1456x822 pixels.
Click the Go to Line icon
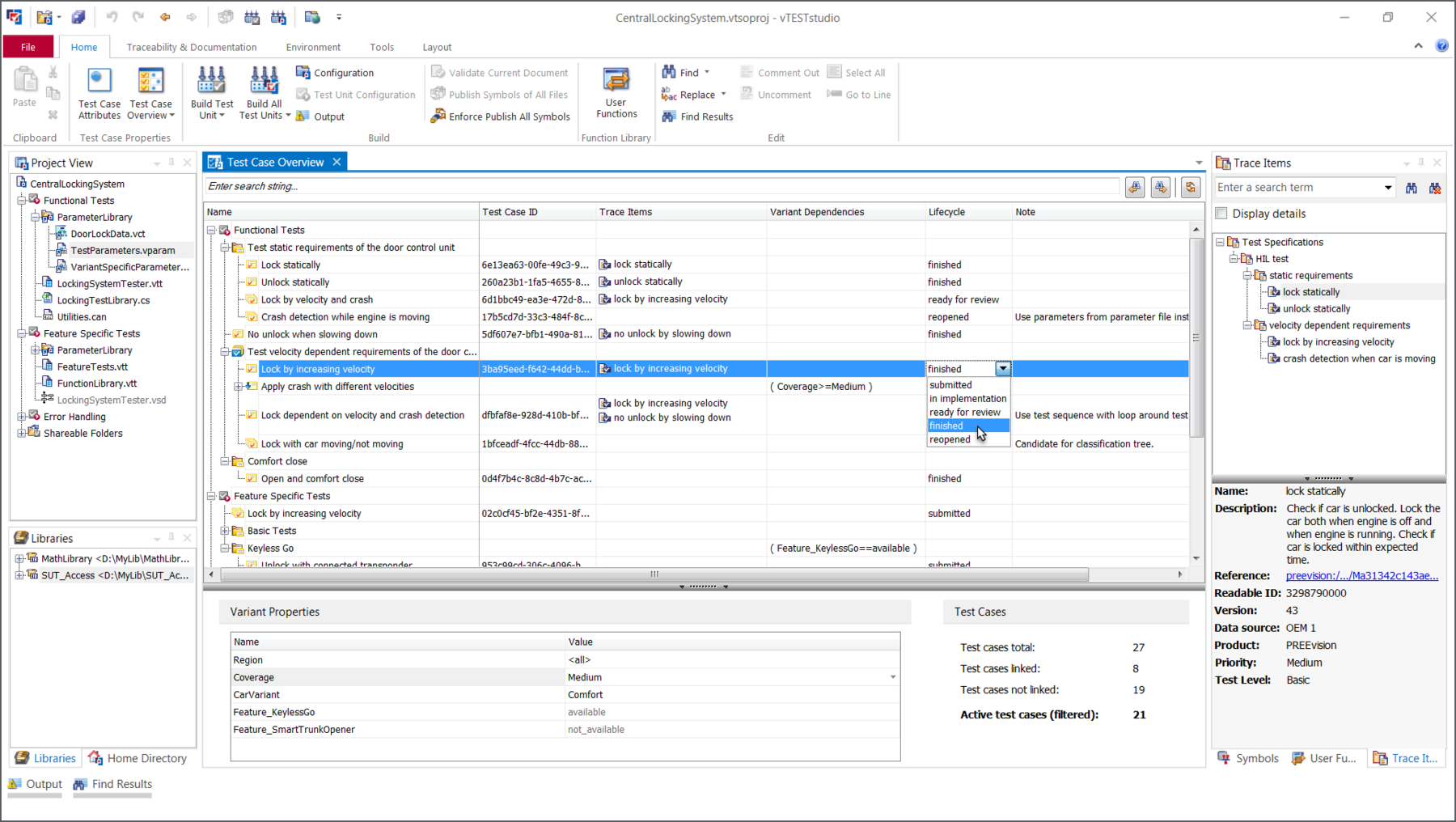(834, 94)
